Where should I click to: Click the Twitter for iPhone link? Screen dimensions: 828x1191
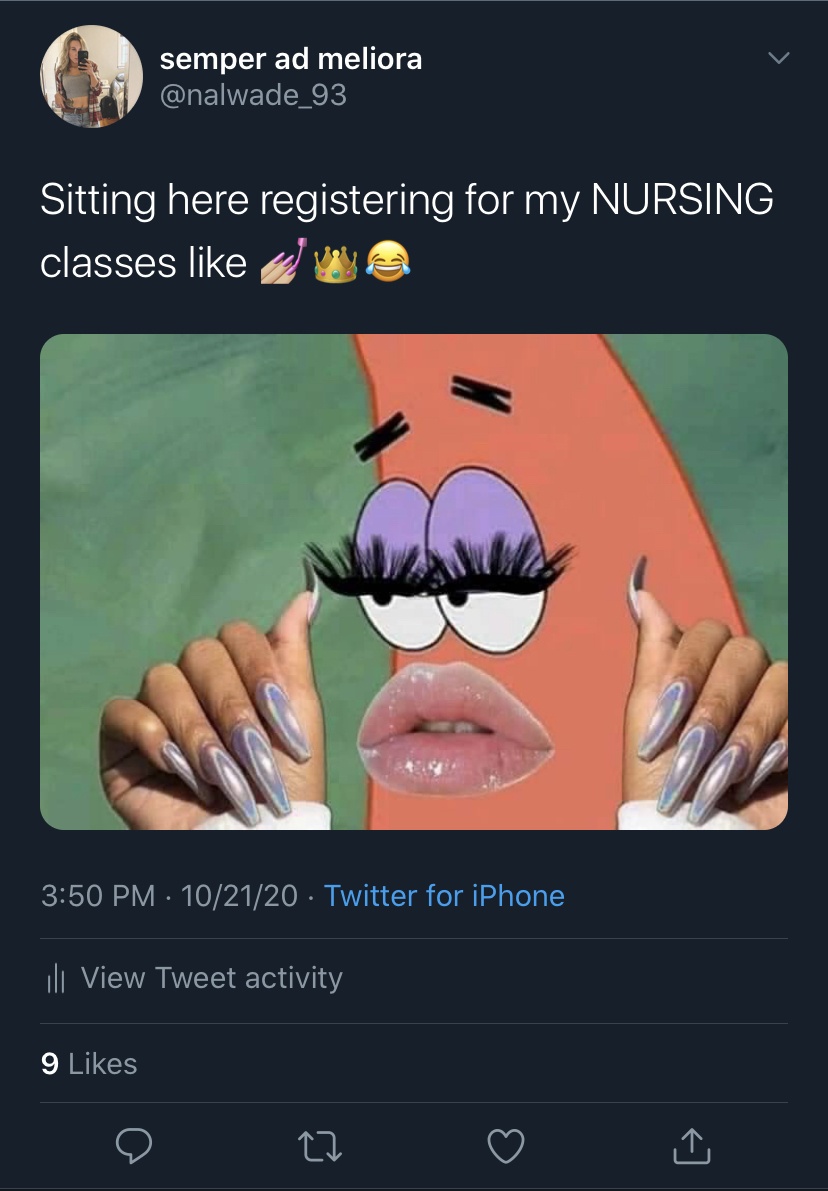click(x=444, y=896)
